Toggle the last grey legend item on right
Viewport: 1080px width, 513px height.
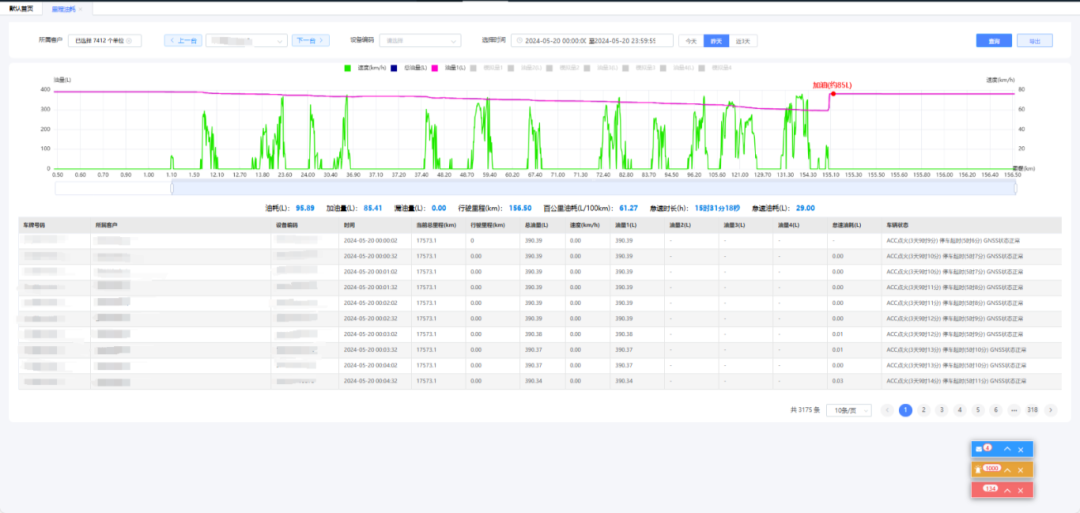tap(715, 67)
